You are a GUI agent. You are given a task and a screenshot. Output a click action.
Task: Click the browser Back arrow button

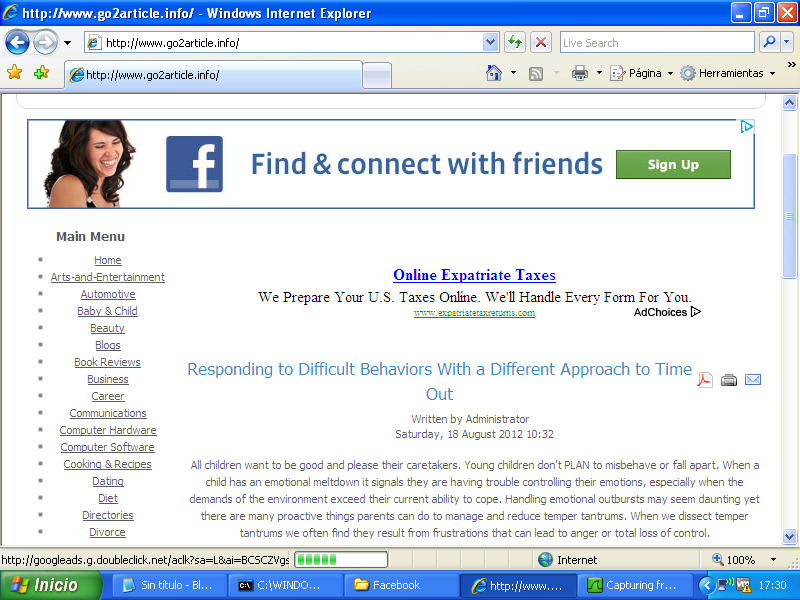tap(17, 43)
